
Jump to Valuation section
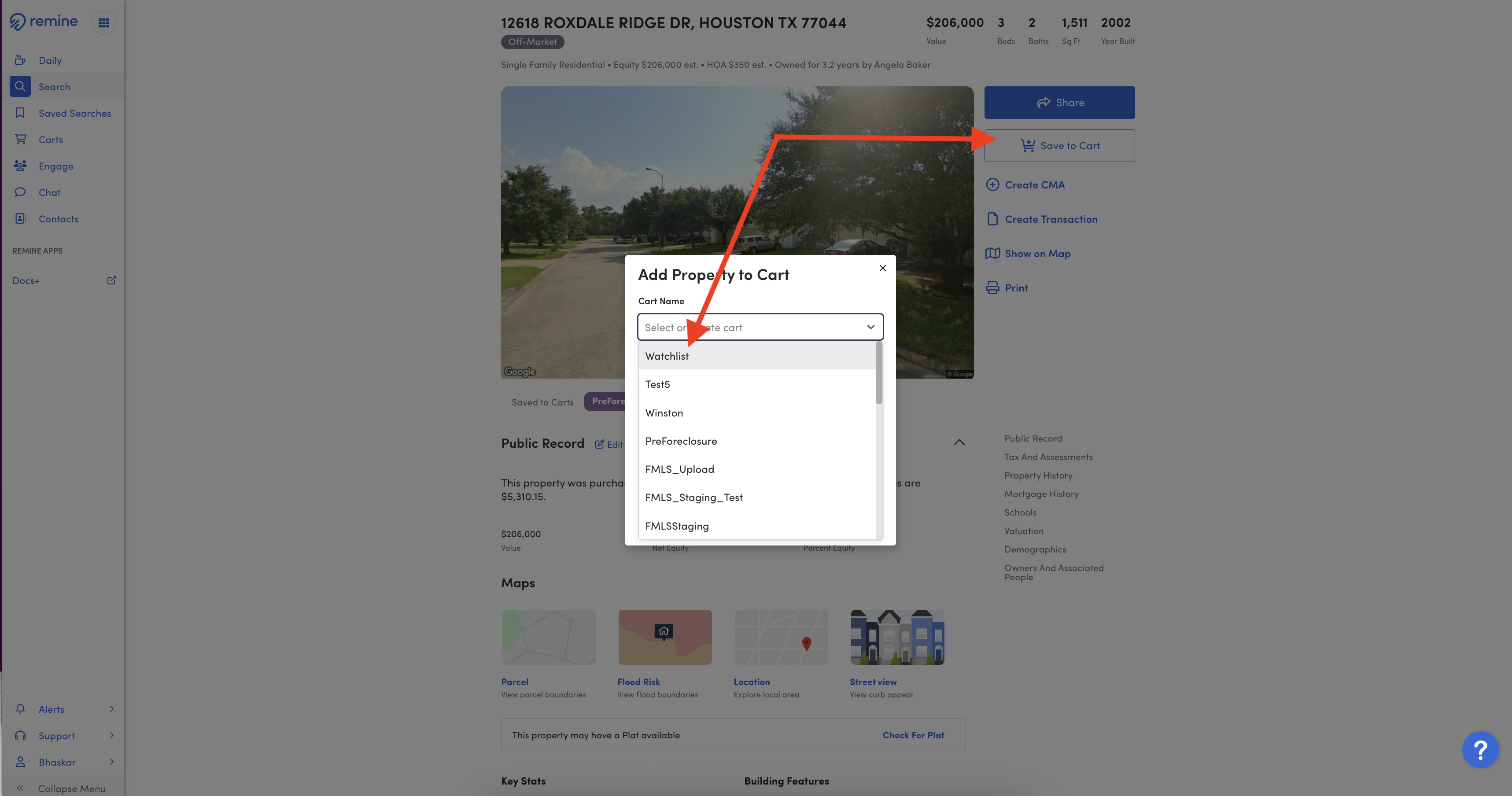(1024, 531)
